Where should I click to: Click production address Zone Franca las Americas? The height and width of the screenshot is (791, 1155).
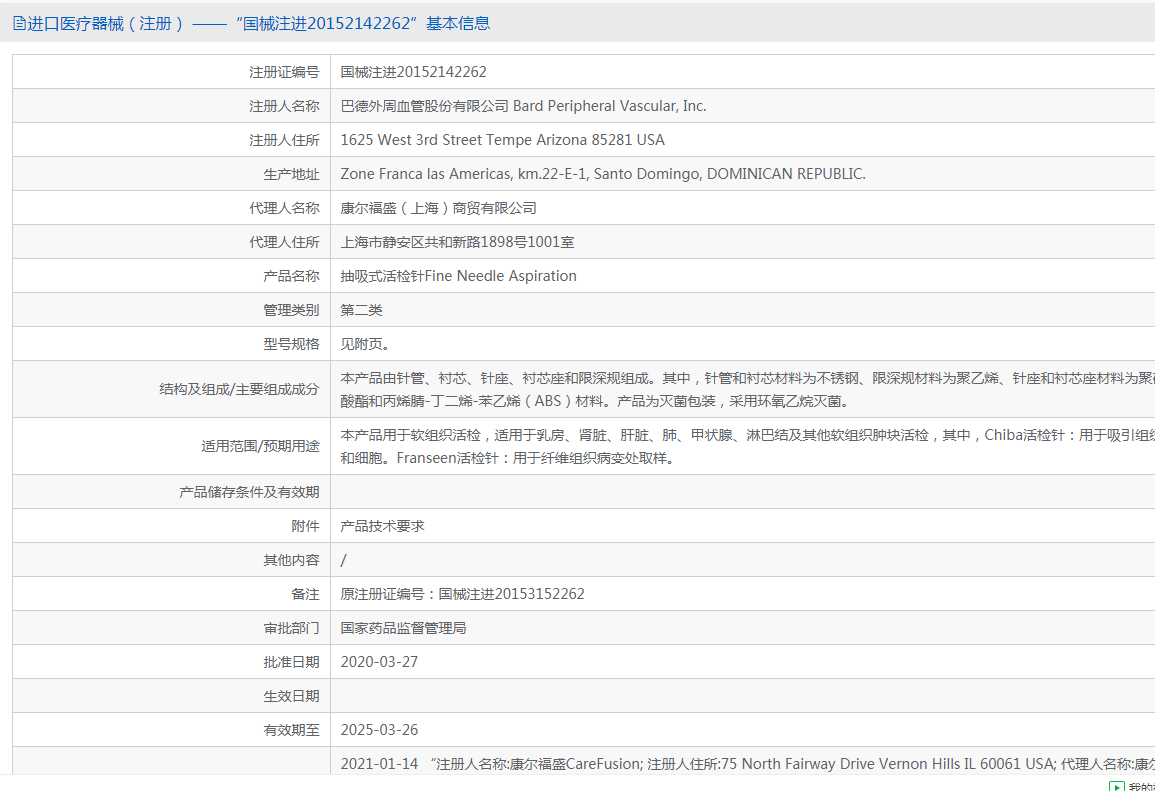tap(603, 174)
